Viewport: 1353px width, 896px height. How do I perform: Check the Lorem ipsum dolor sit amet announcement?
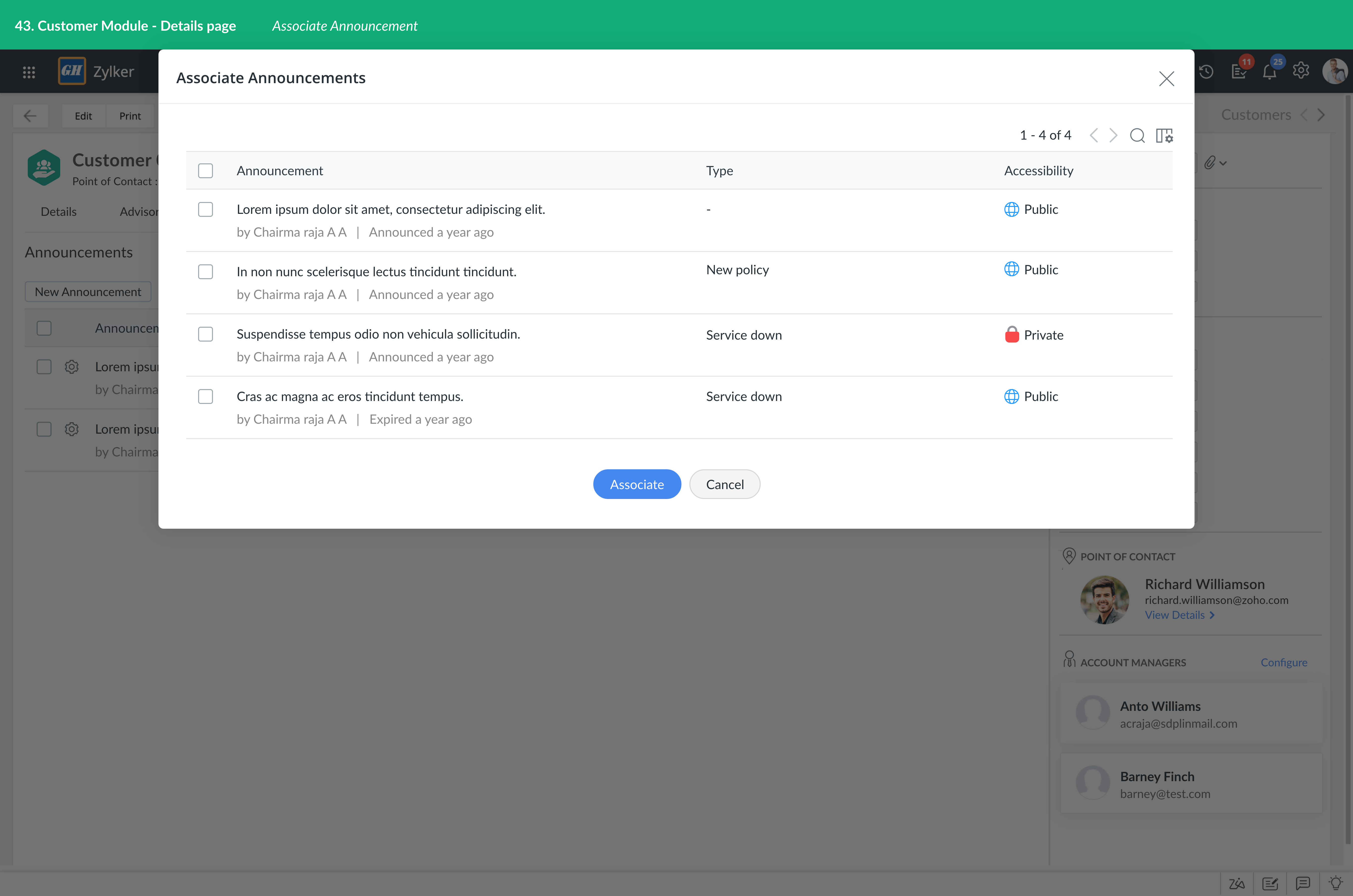205,209
